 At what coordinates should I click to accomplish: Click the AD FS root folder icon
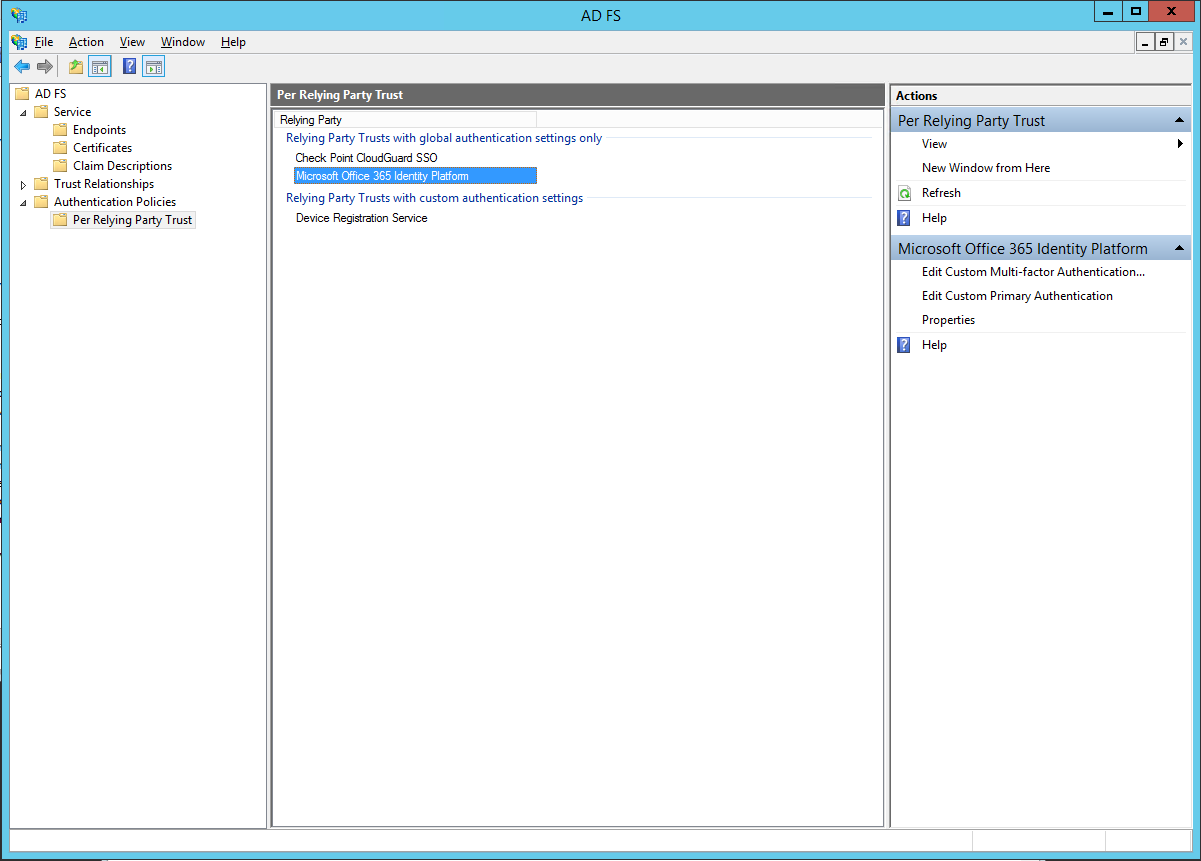pos(22,94)
